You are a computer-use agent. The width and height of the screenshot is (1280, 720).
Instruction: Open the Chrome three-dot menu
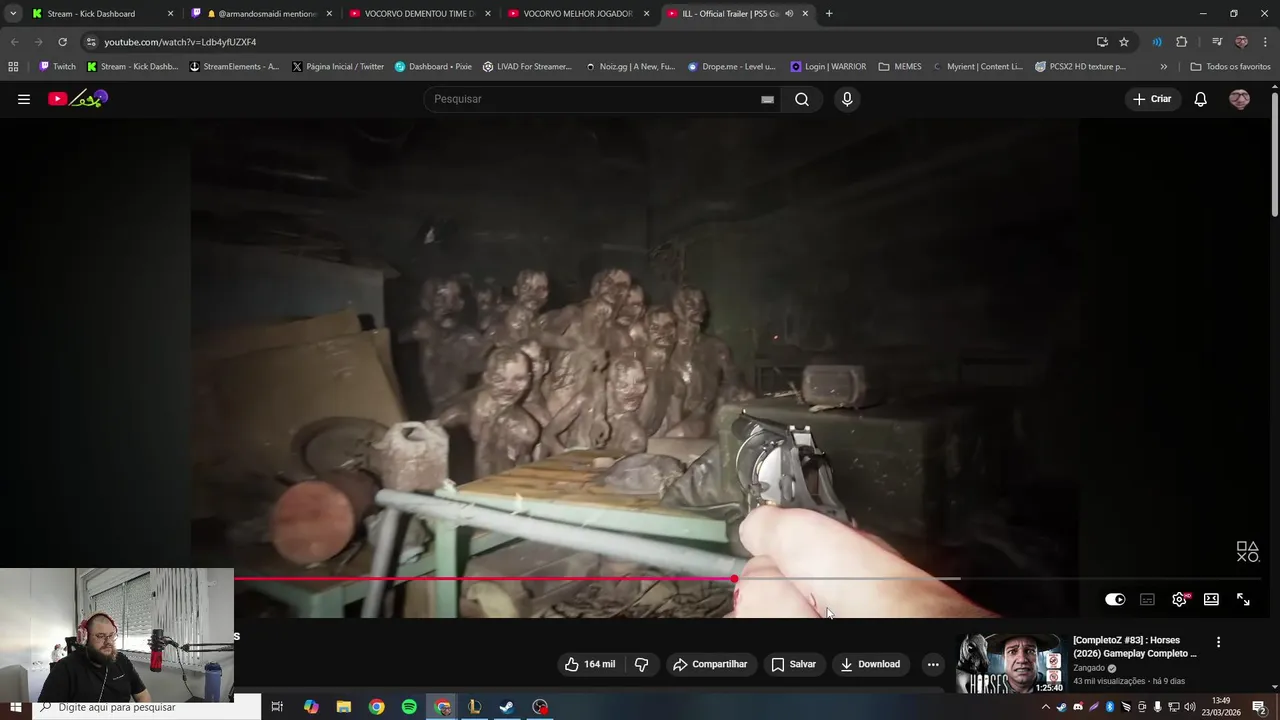point(1265,42)
